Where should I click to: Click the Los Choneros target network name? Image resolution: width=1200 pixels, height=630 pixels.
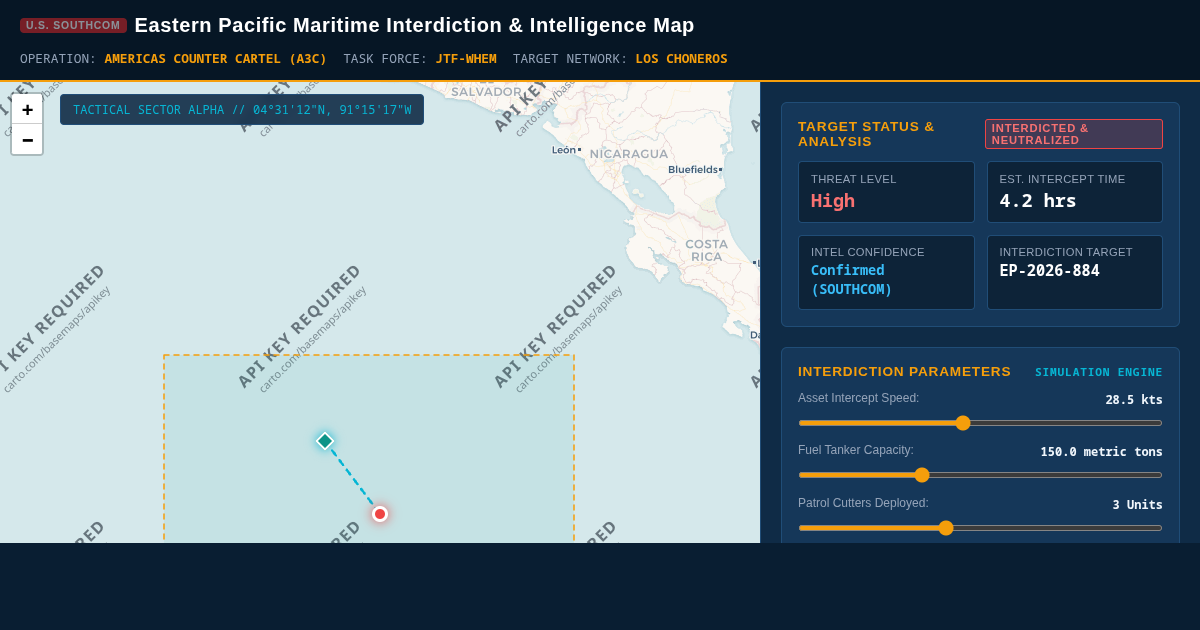pos(682,59)
